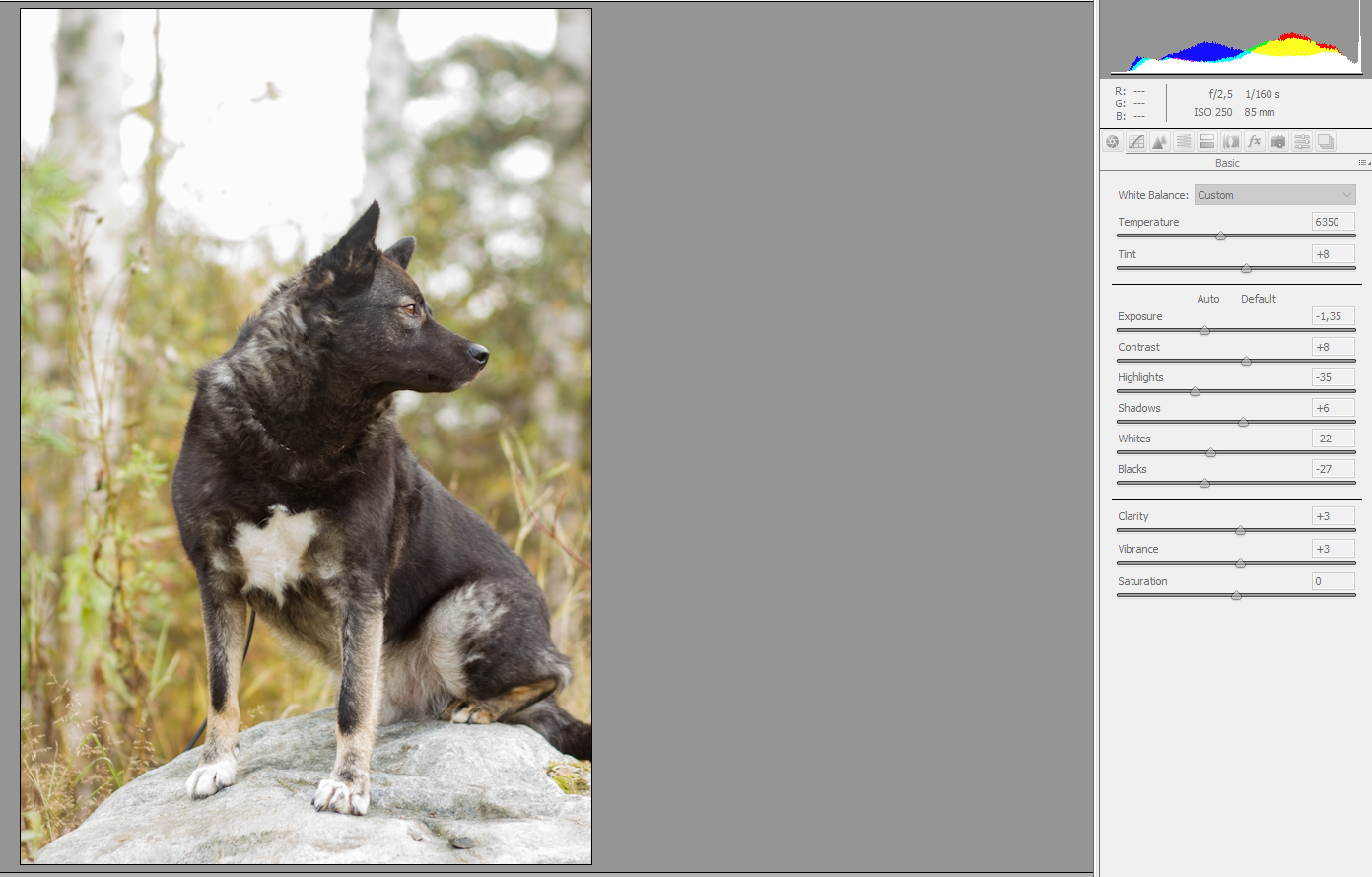Select the Clarity value field
The width and height of the screenshot is (1372, 877).
(1333, 516)
